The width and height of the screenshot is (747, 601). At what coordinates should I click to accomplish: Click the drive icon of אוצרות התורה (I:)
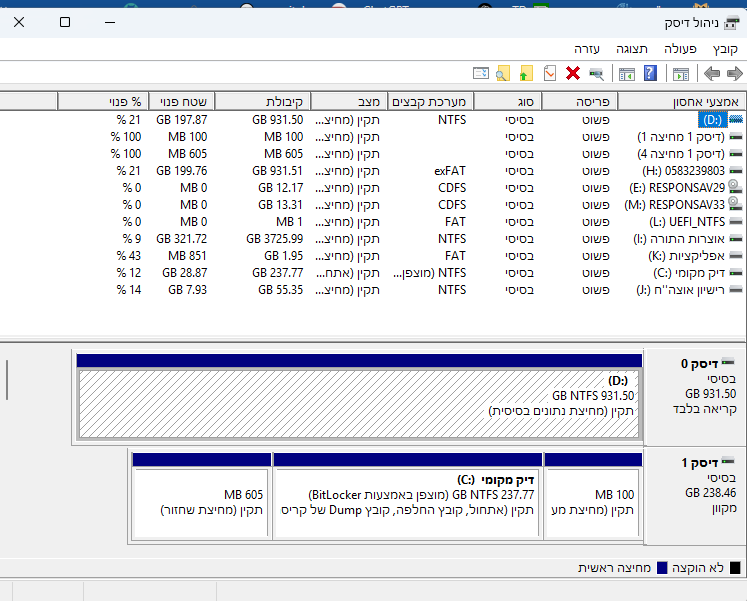click(x=736, y=239)
